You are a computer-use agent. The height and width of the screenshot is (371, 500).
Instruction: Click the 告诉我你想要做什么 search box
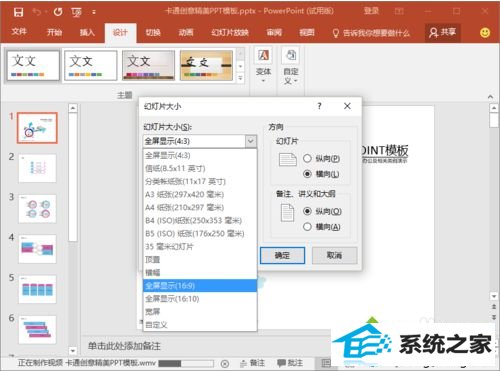371,33
